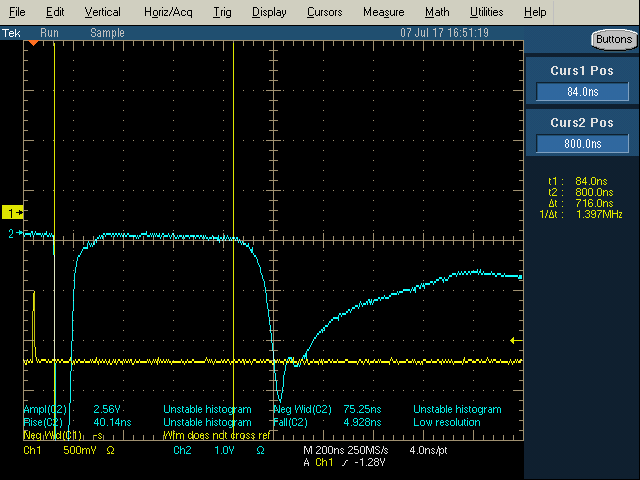640x480 pixels.
Task: Click the 75.25ns negative width value
Action: point(362,409)
